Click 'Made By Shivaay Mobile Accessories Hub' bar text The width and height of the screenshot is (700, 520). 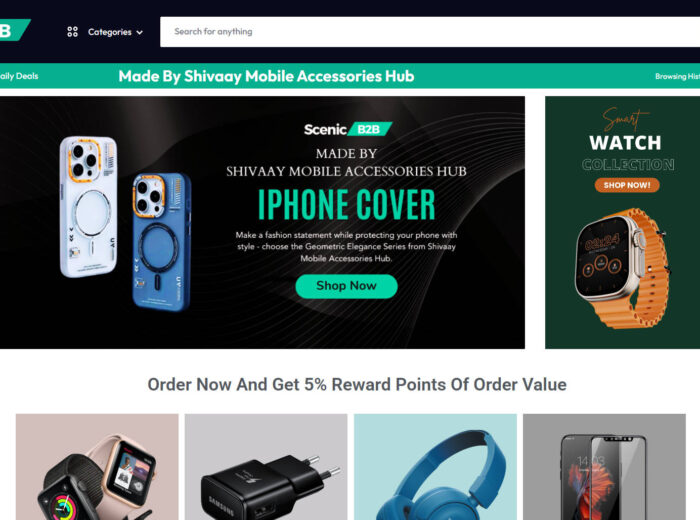tap(267, 76)
